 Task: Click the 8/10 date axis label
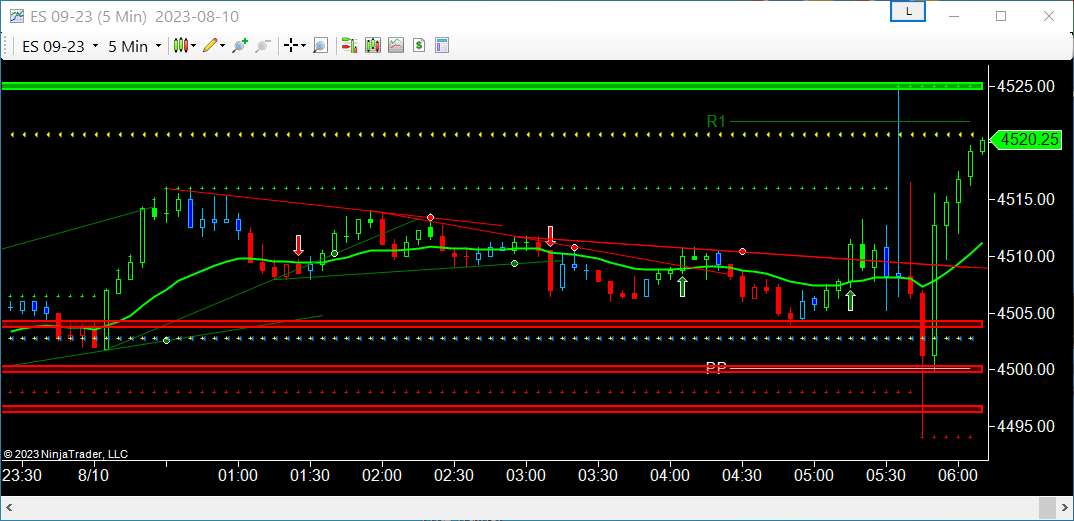pos(95,474)
